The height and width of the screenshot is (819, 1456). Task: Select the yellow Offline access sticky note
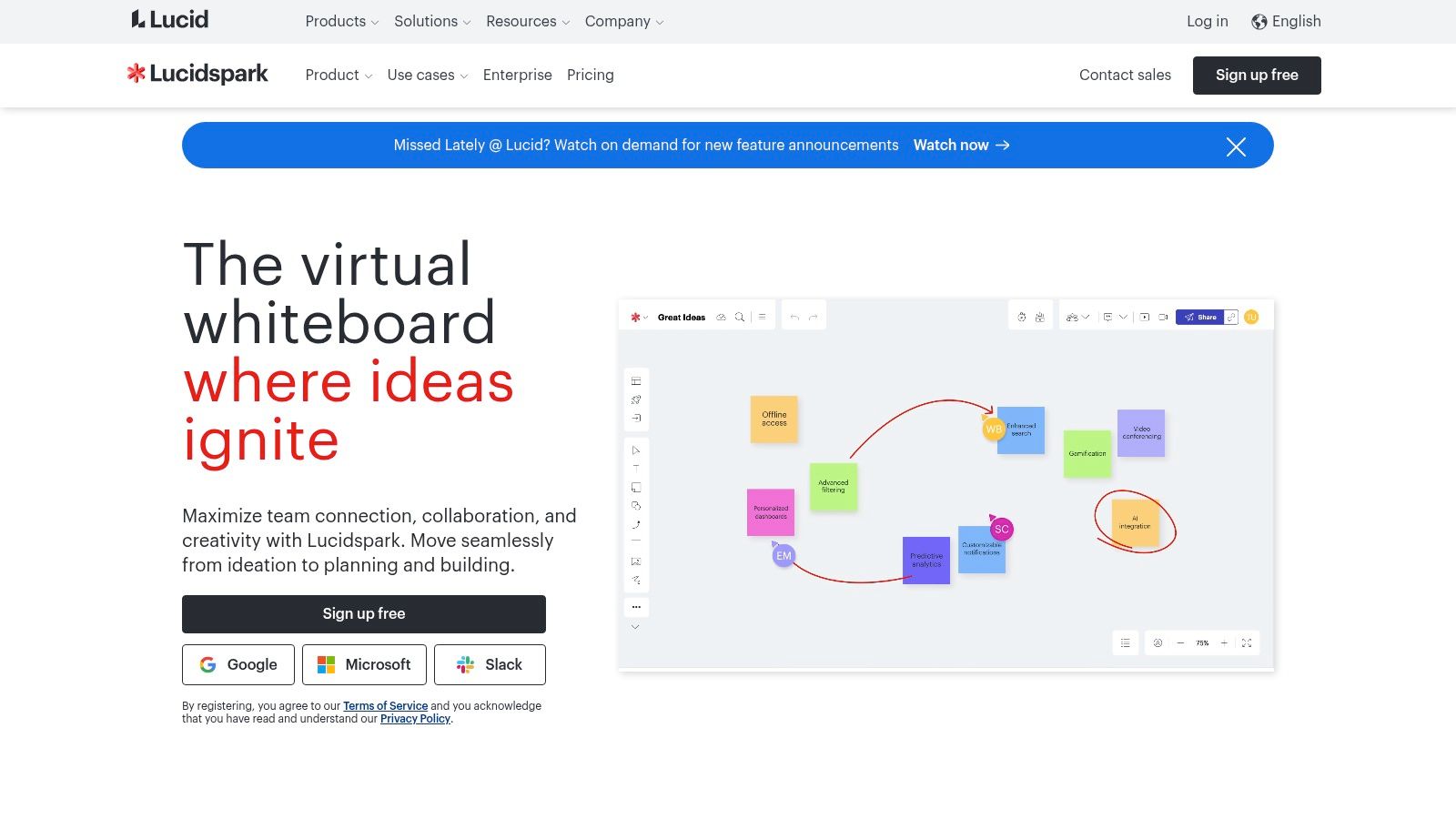773,419
